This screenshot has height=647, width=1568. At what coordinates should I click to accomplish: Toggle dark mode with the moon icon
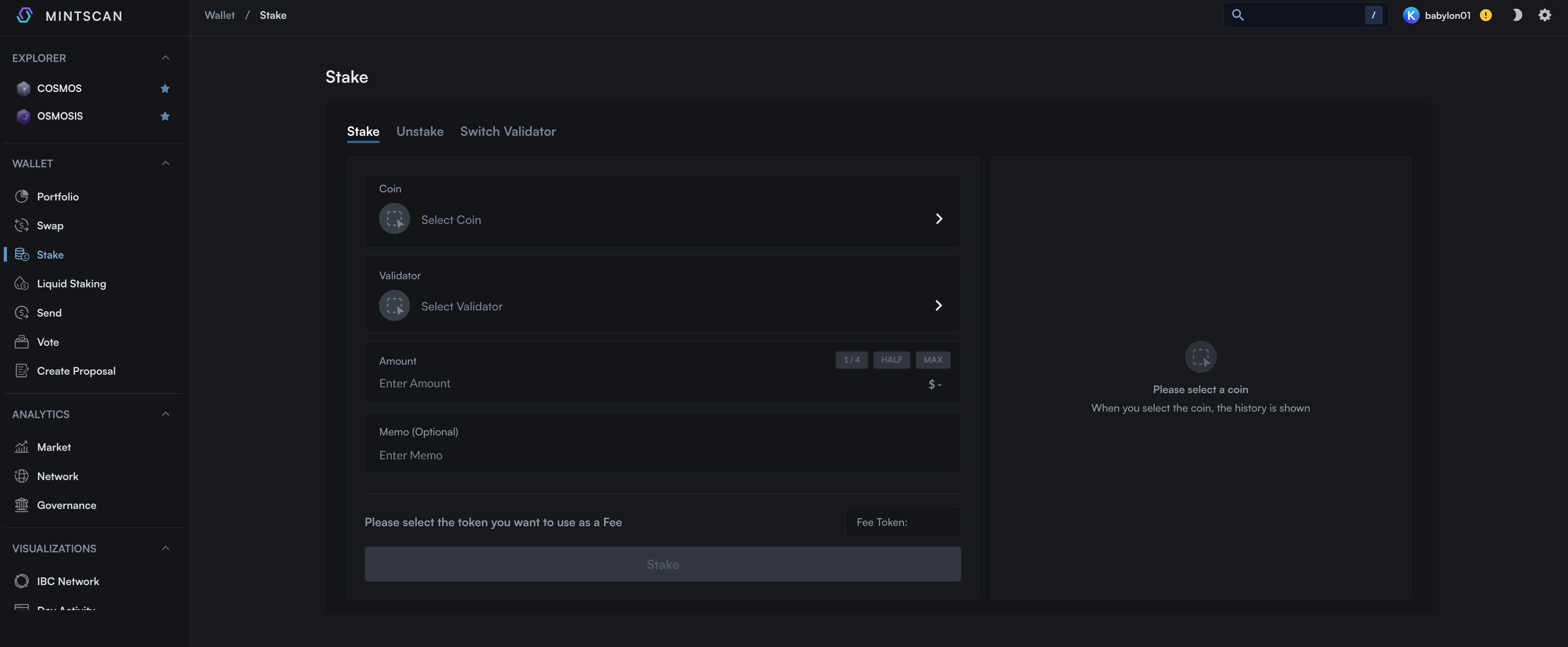[1516, 15]
